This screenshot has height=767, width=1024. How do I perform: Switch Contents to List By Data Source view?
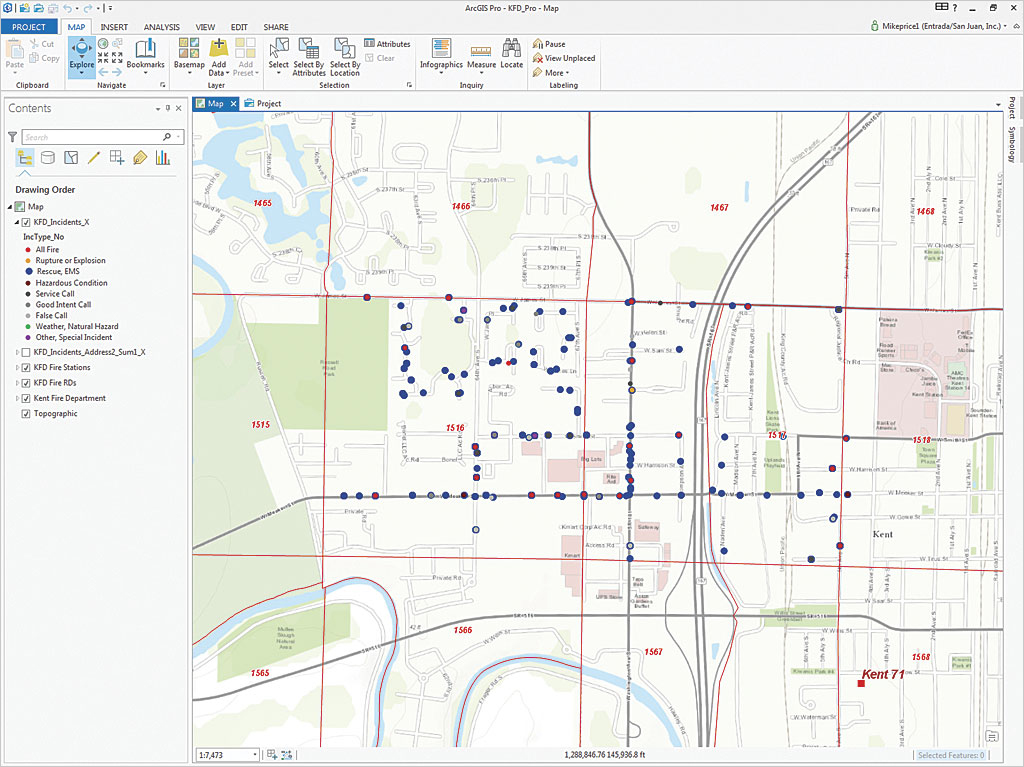pos(46,157)
